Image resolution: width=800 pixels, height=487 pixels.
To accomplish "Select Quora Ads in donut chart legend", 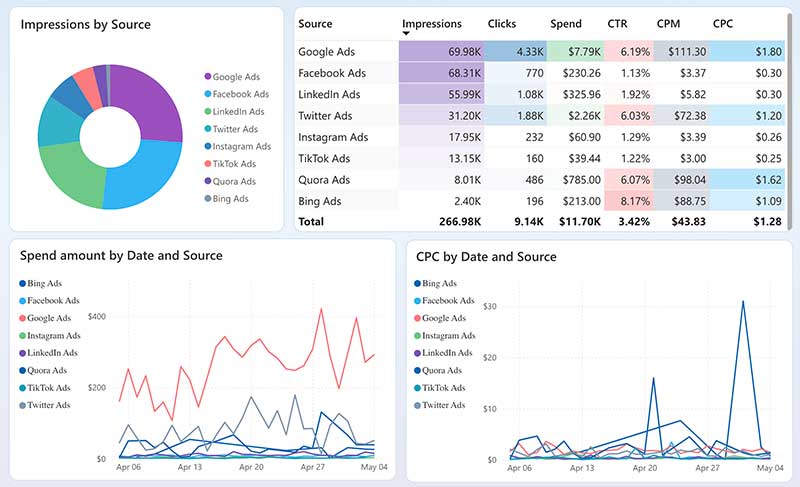I will [230, 181].
